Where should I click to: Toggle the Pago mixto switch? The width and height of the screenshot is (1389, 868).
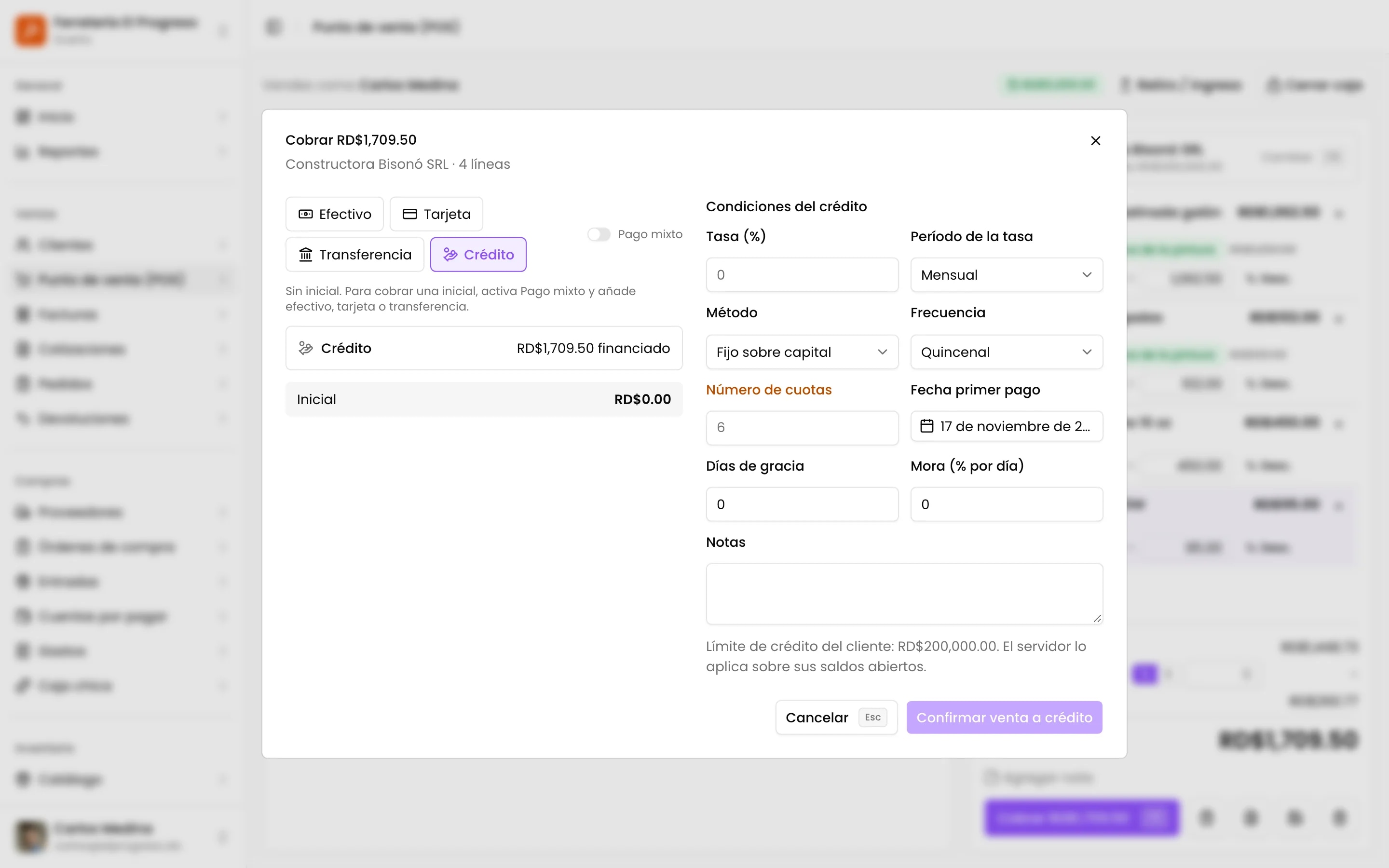coord(599,234)
